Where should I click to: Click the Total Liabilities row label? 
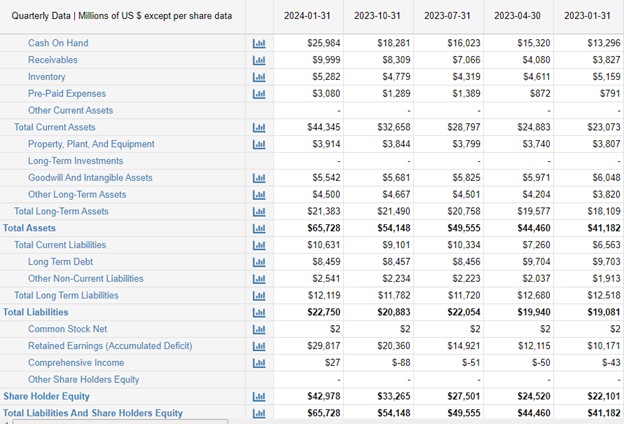(x=35, y=312)
